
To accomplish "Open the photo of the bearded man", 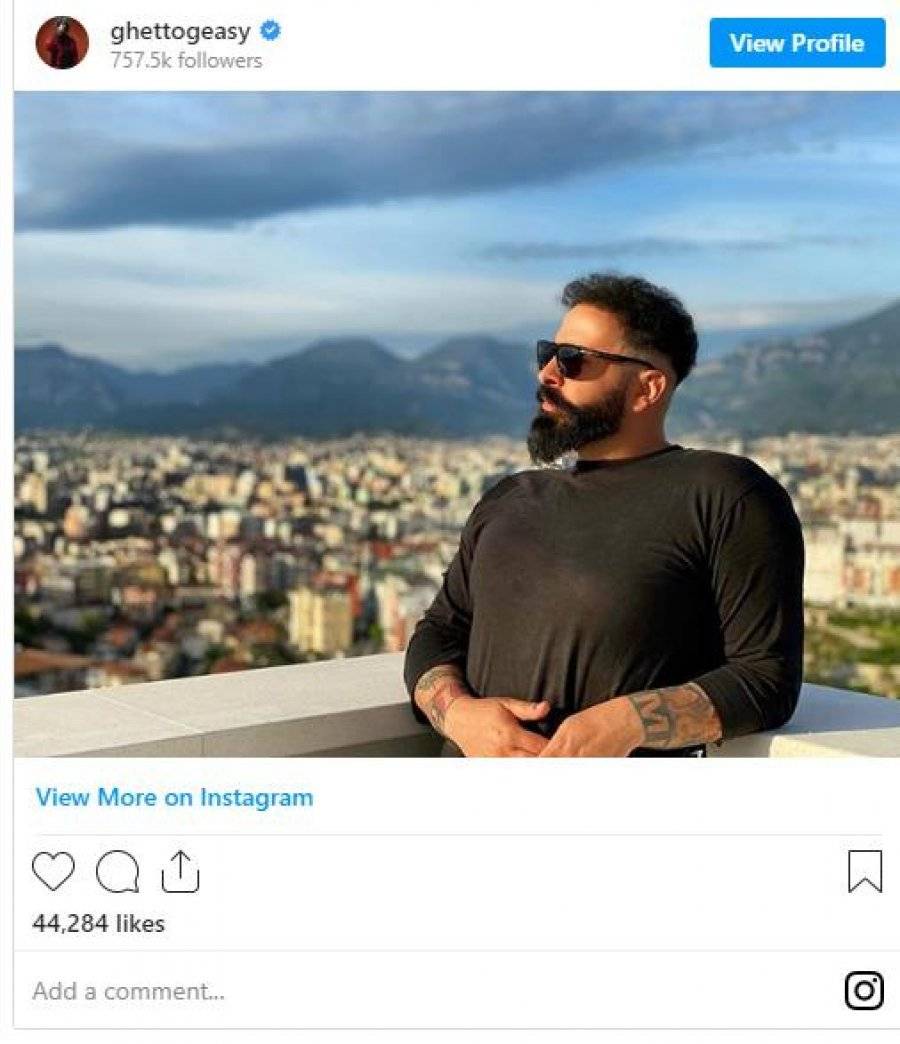I will point(457,424).
